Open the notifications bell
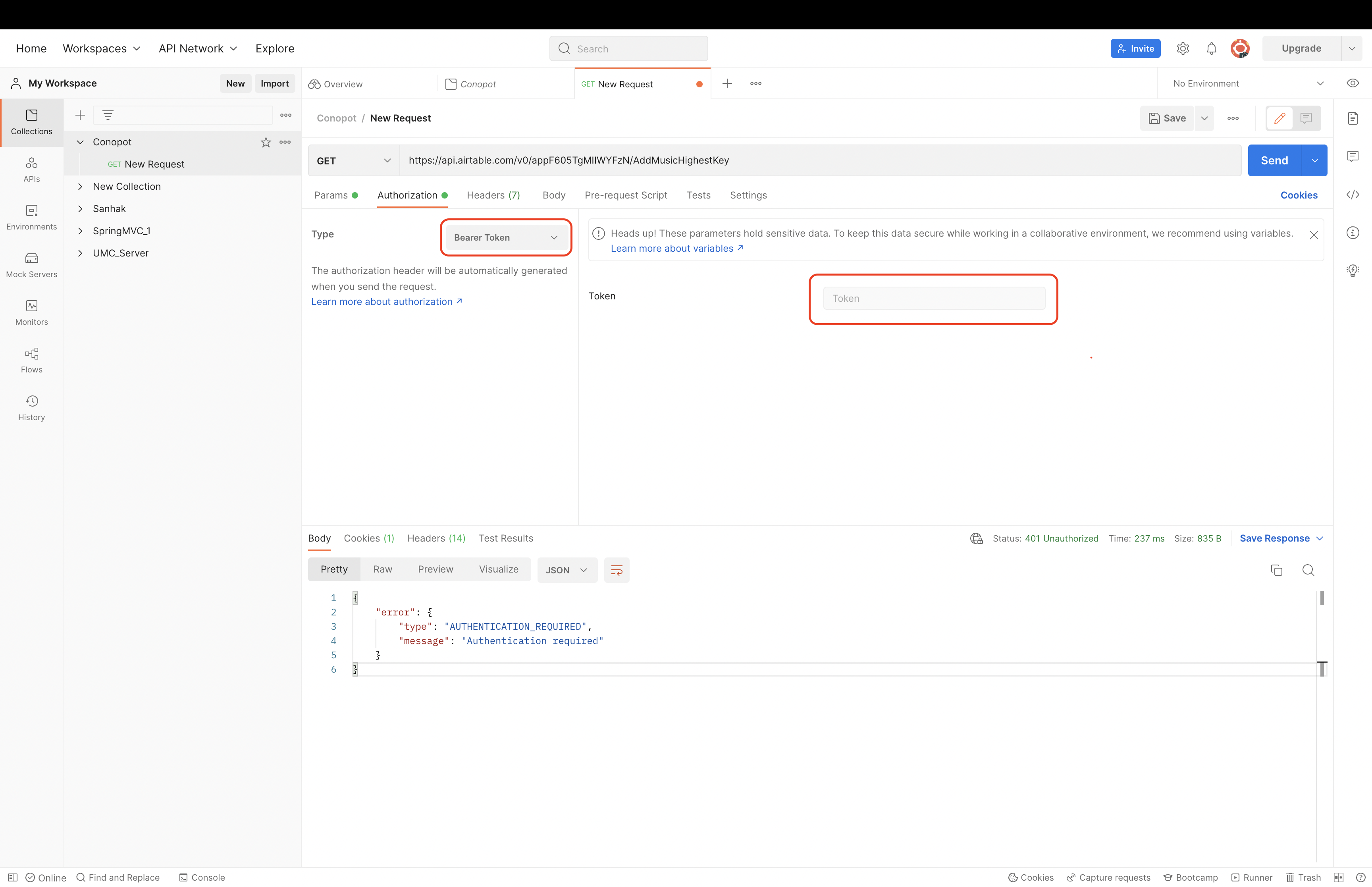Image resolution: width=1372 pixels, height=887 pixels. pos(1211,48)
